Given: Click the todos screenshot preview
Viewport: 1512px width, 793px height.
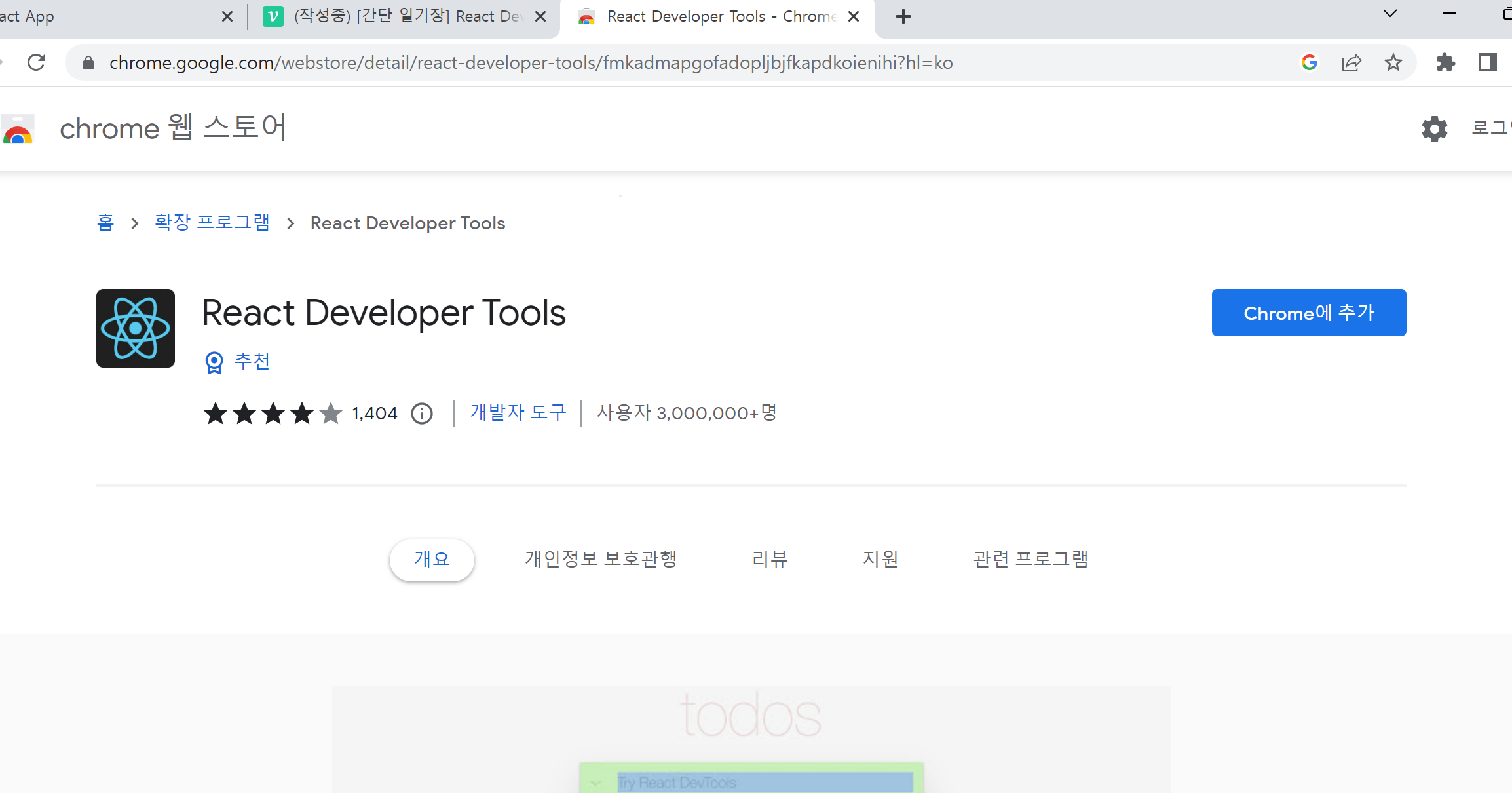Looking at the screenshot, I should (751, 739).
